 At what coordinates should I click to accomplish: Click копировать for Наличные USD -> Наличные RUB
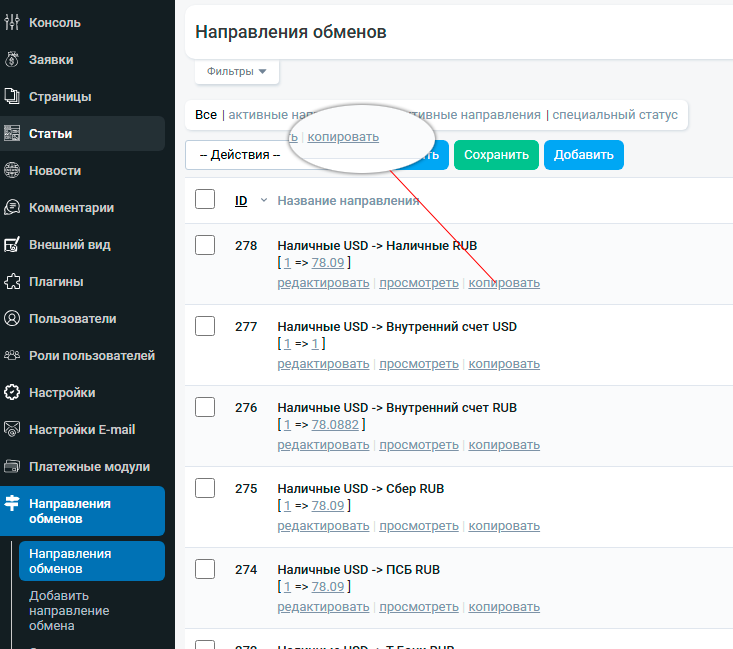(x=504, y=283)
